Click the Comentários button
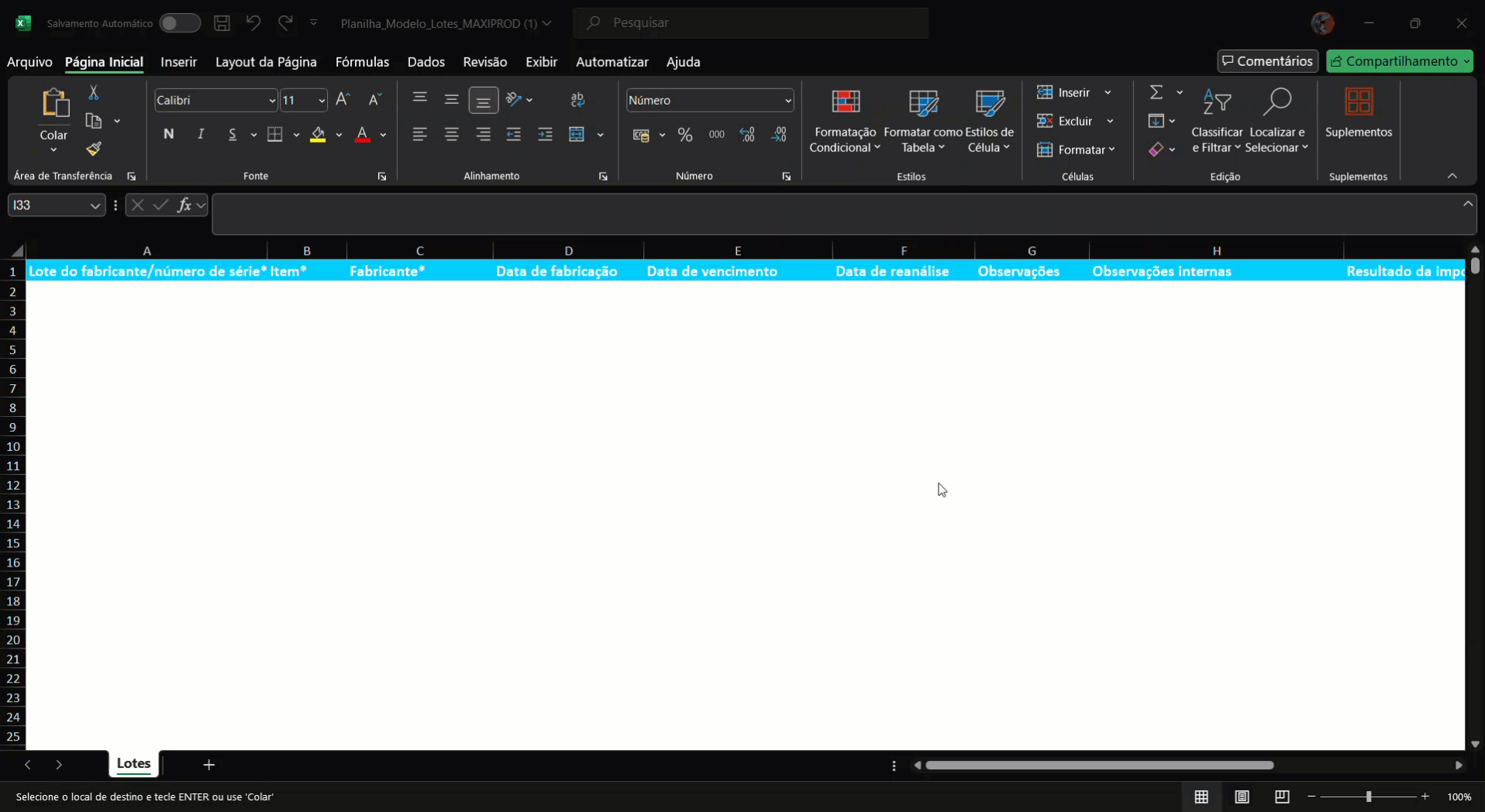 1268,61
